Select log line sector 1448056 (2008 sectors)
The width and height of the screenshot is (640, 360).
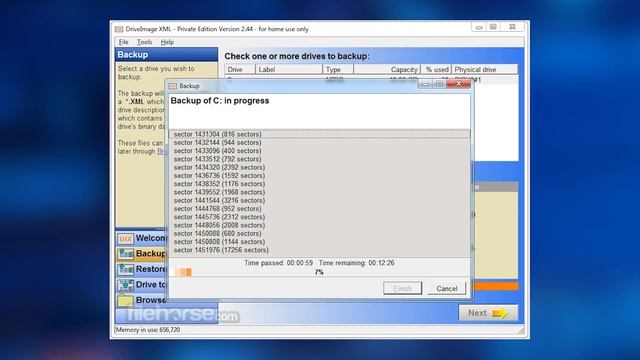[320, 225]
